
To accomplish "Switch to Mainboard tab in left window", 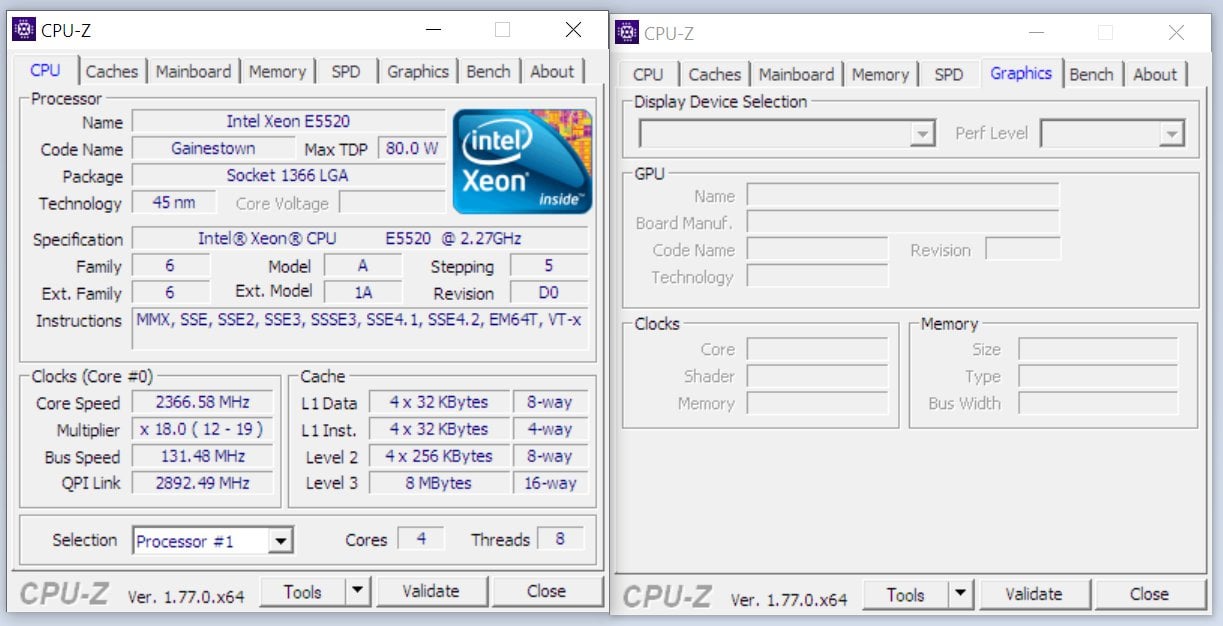I will coord(193,72).
